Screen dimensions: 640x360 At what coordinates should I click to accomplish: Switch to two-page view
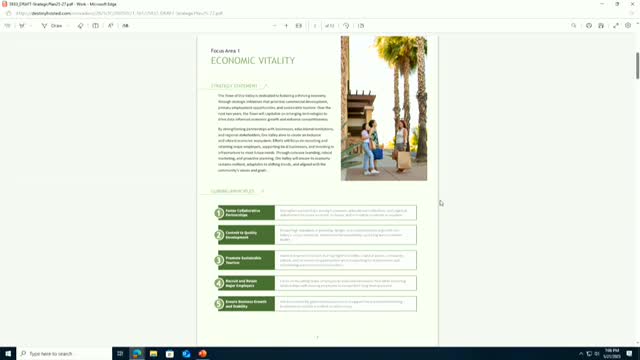[x=361, y=26]
